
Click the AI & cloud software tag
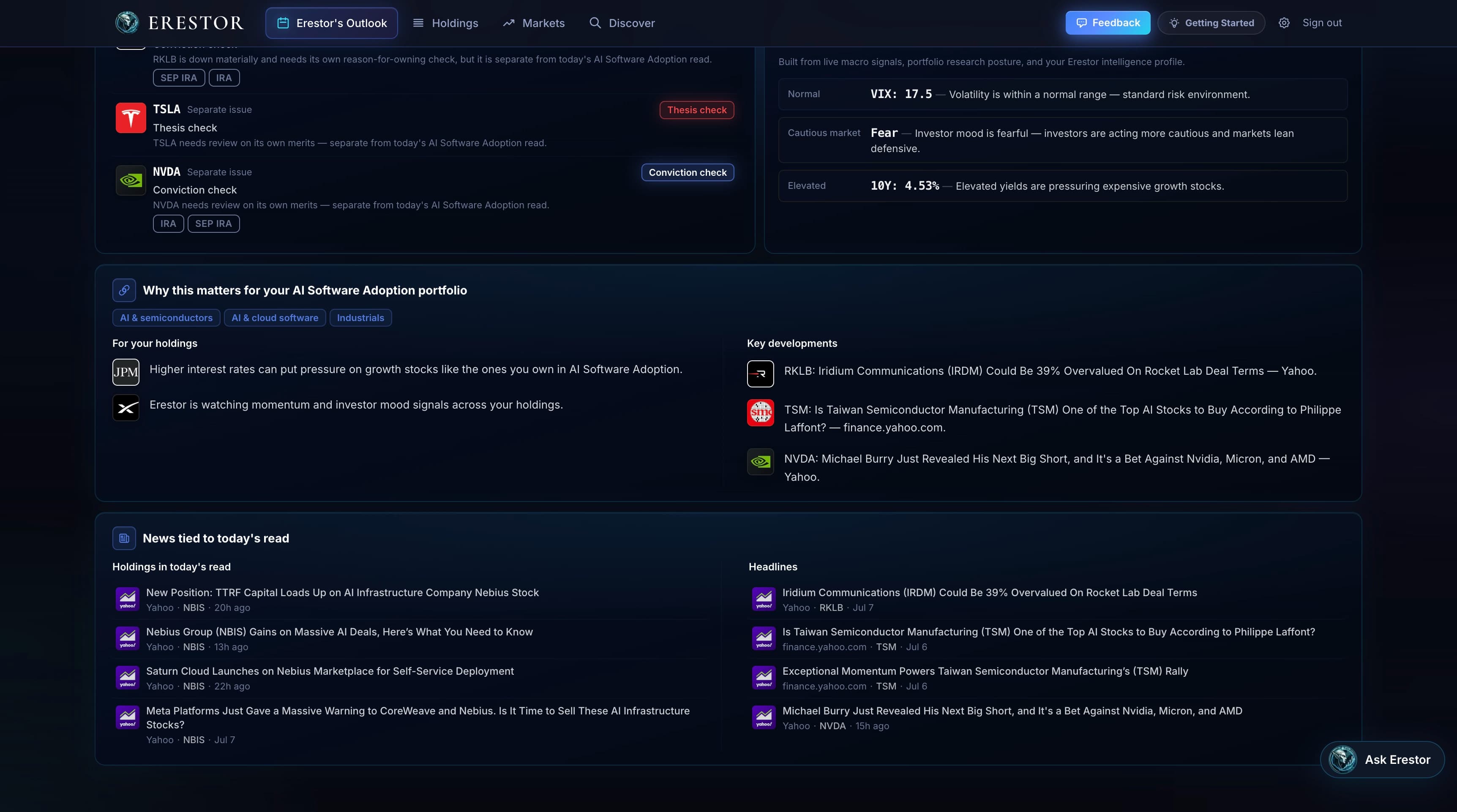[275, 318]
